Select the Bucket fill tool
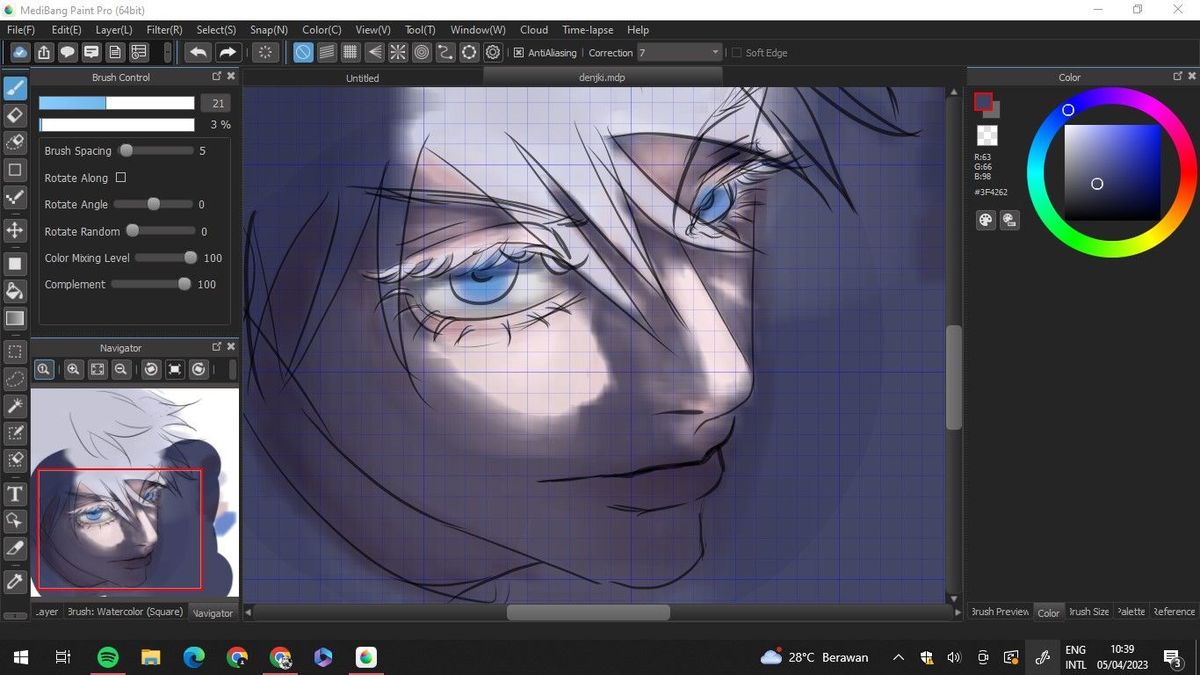 15,291
